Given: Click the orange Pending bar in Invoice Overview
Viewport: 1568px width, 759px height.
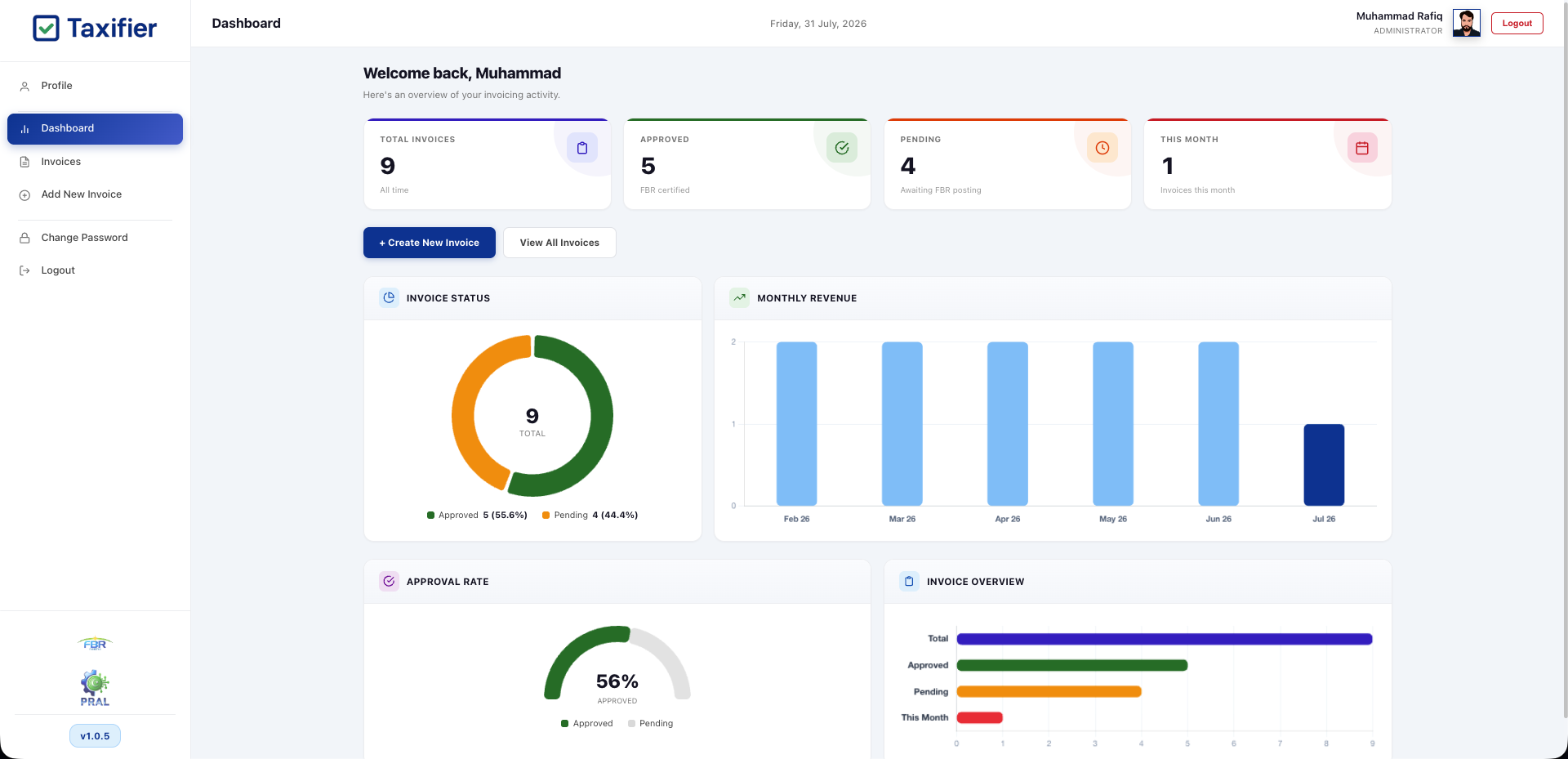Looking at the screenshot, I should click(1049, 691).
